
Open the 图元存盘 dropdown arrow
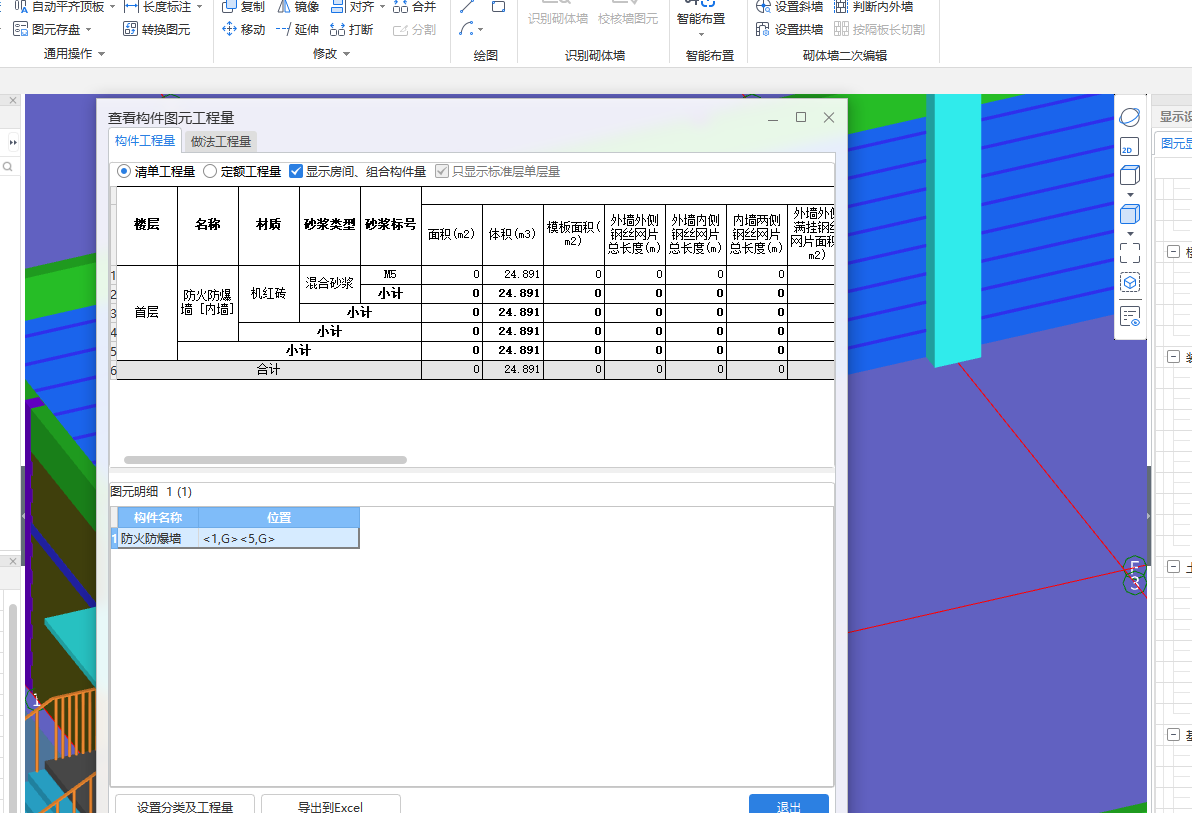coord(88,30)
